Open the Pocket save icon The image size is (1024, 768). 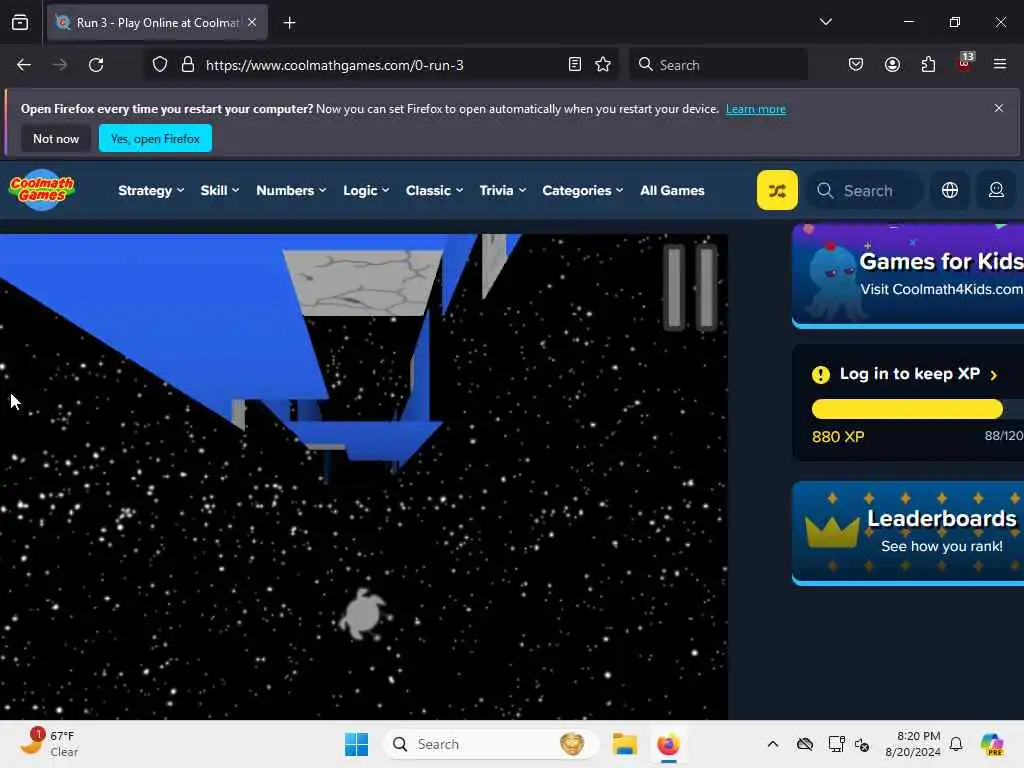856,65
